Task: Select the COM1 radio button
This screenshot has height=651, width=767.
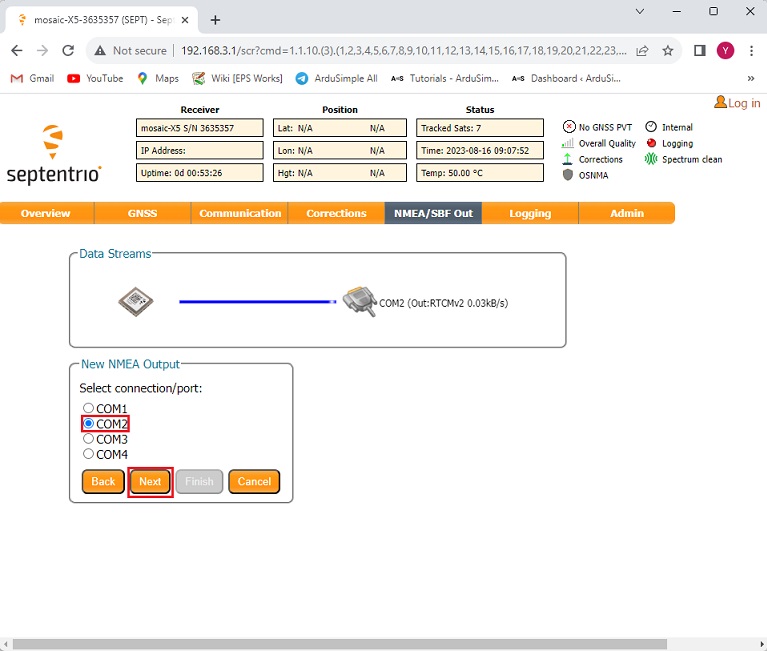Action: click(89, 408)
